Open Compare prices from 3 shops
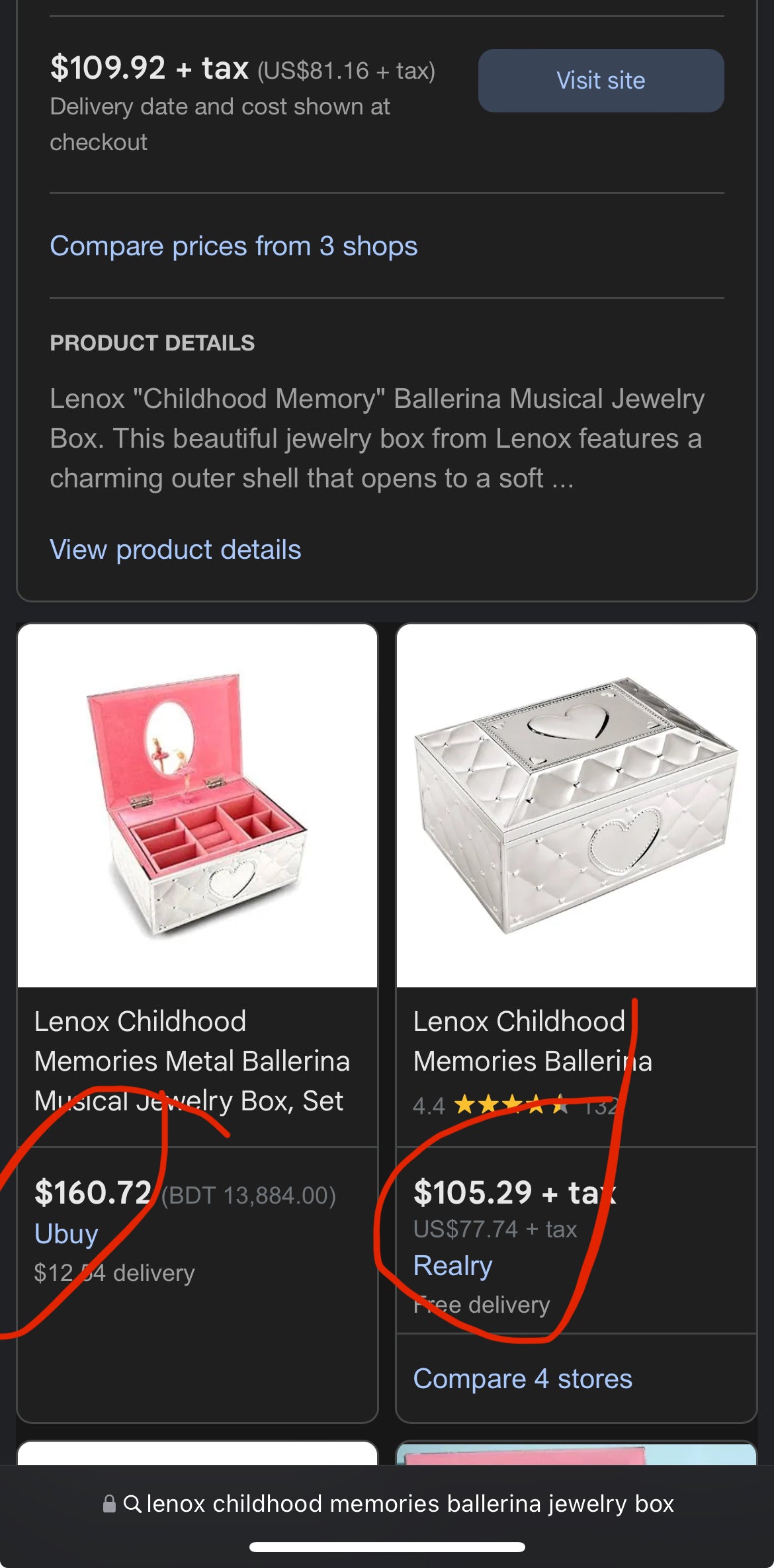 tap(234, 245)
